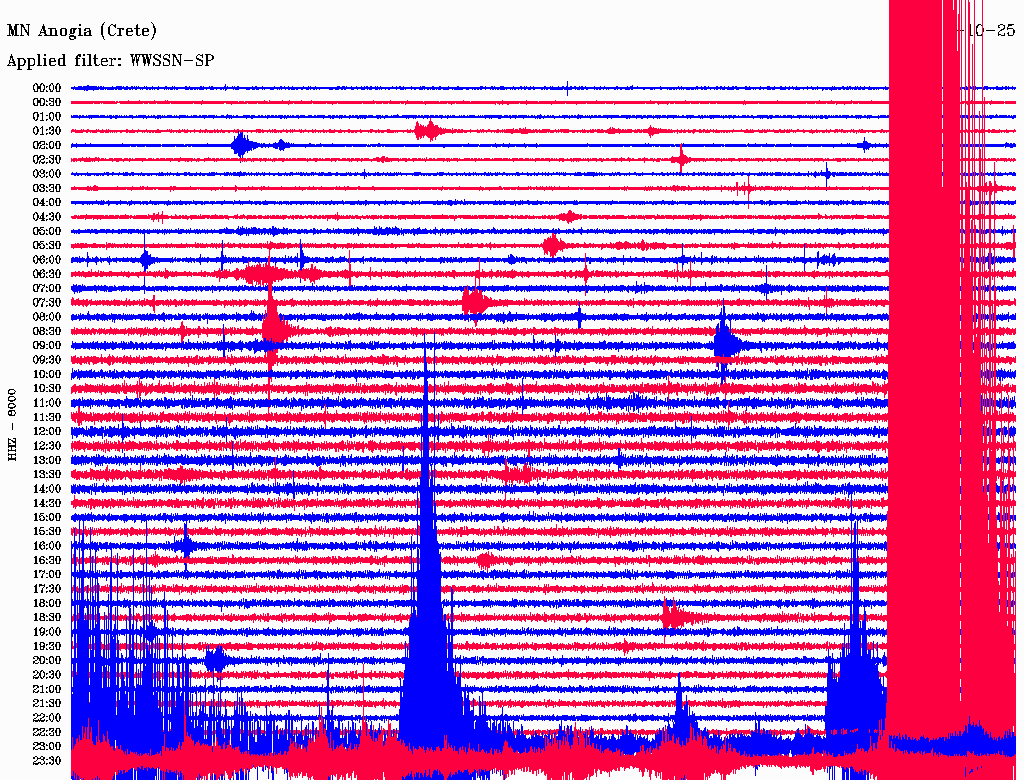Select the 03:30 time label

pos(47,188)
